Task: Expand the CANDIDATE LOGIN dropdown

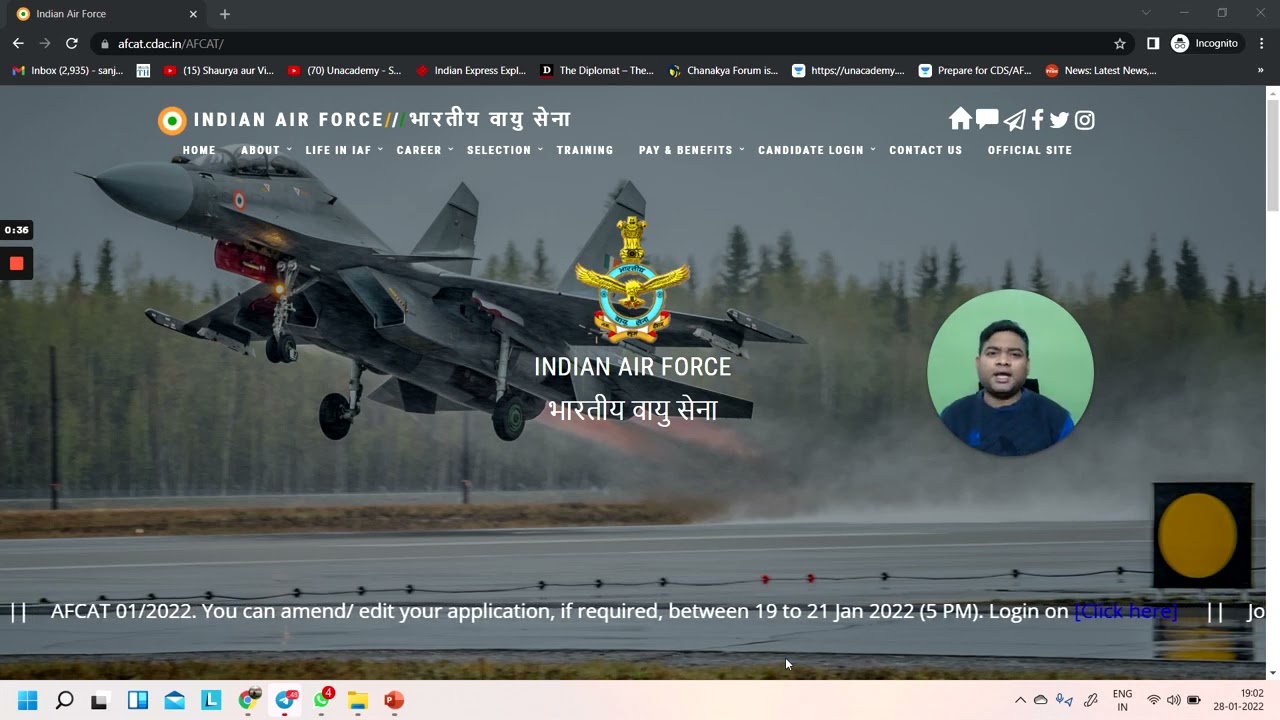Action: (817, 150)
